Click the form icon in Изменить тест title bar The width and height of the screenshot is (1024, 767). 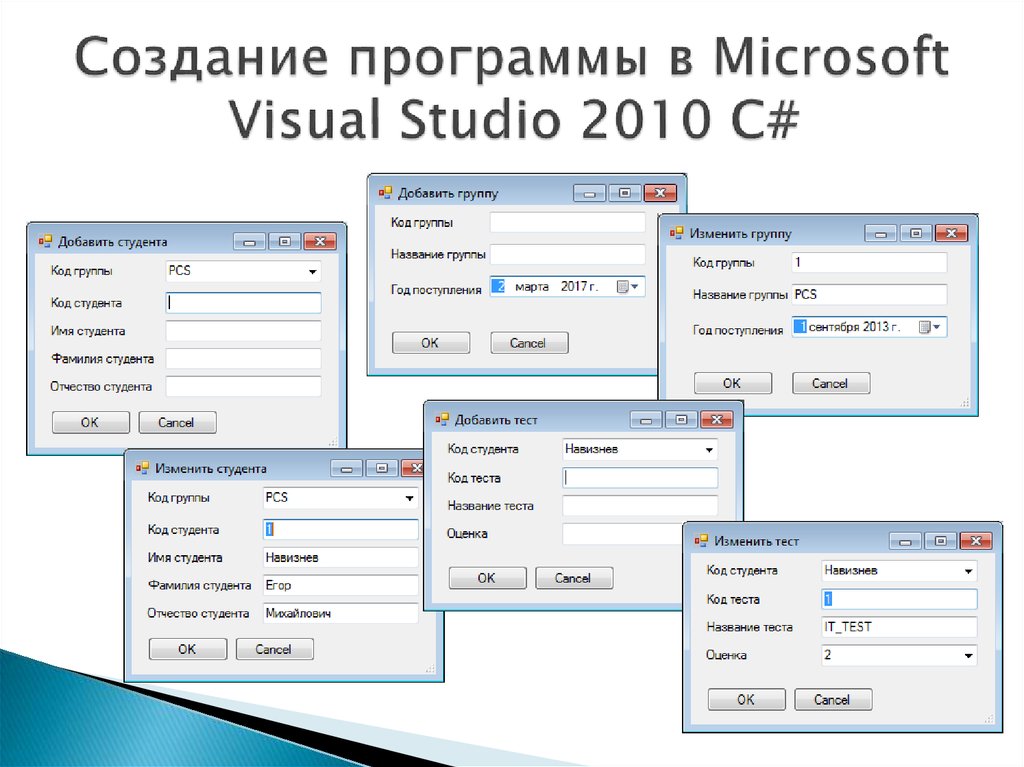[701, 541]
